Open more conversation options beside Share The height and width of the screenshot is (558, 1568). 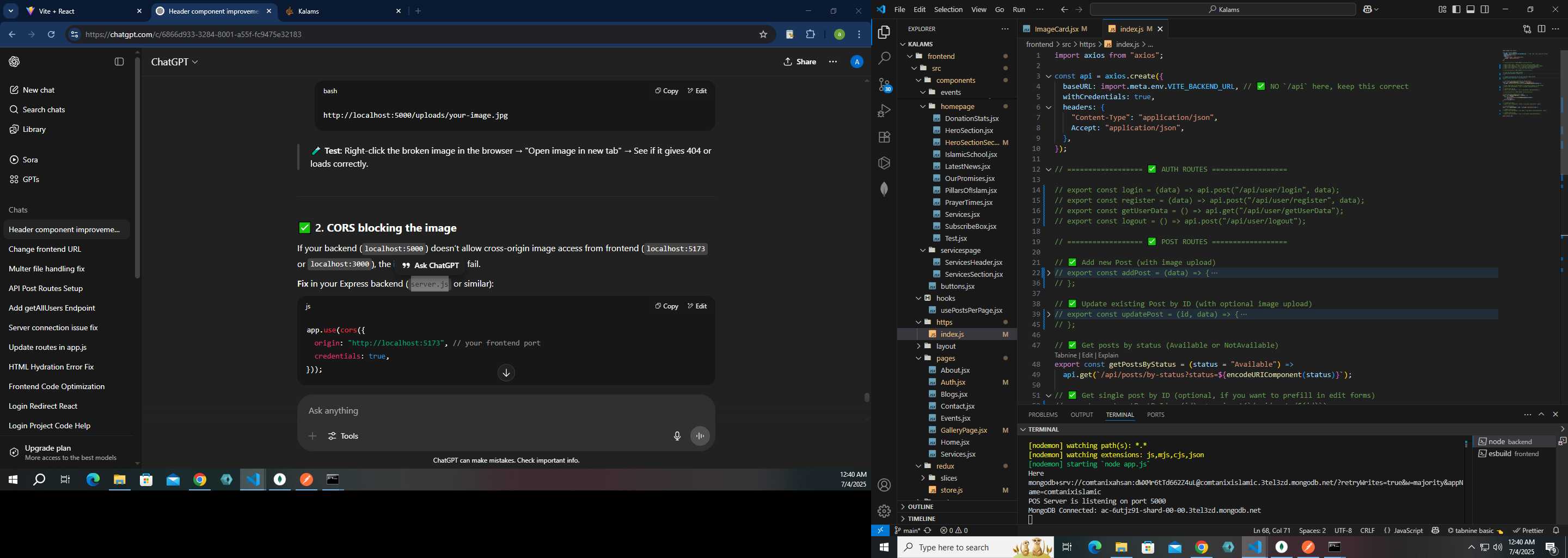(x=832, y=62)
